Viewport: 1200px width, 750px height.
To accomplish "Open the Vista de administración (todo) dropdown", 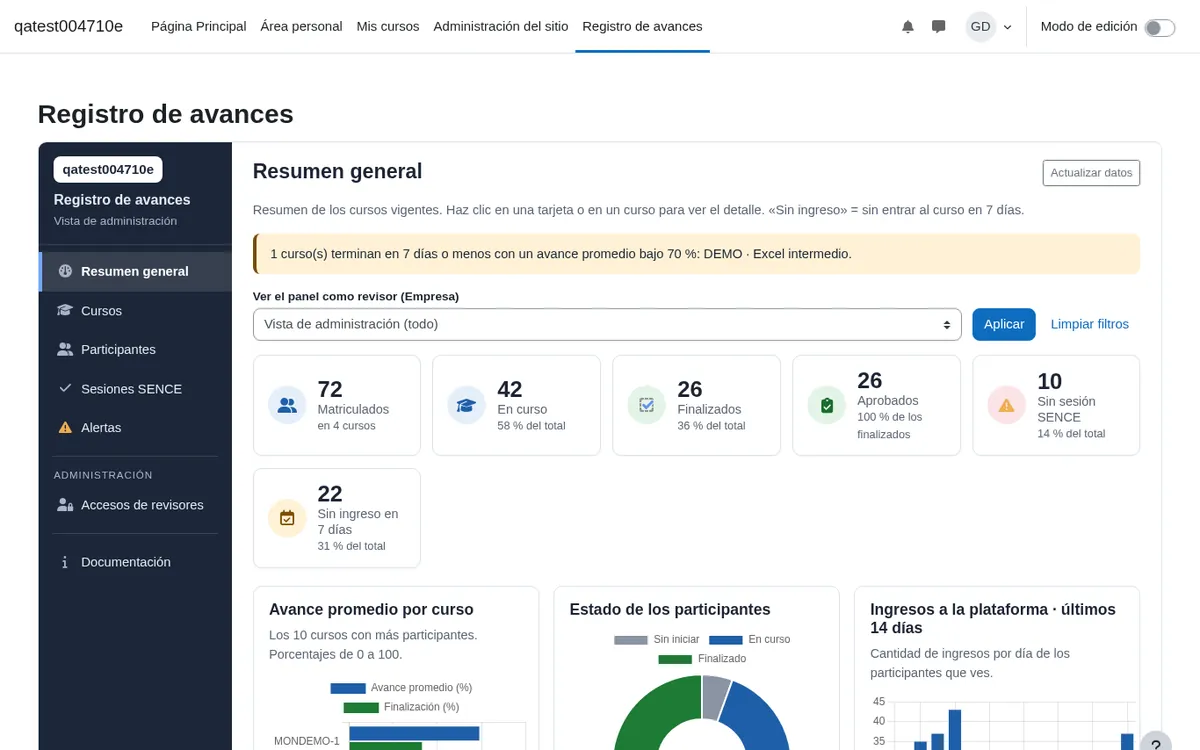I will tap(607, 324).
